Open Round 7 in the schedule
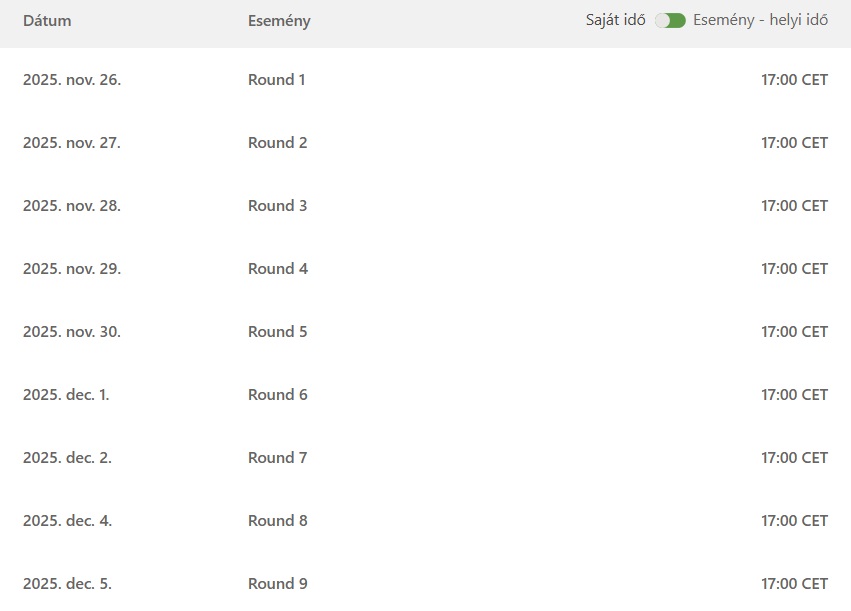This screenshot has width=851, height=611. click(277, 458)
